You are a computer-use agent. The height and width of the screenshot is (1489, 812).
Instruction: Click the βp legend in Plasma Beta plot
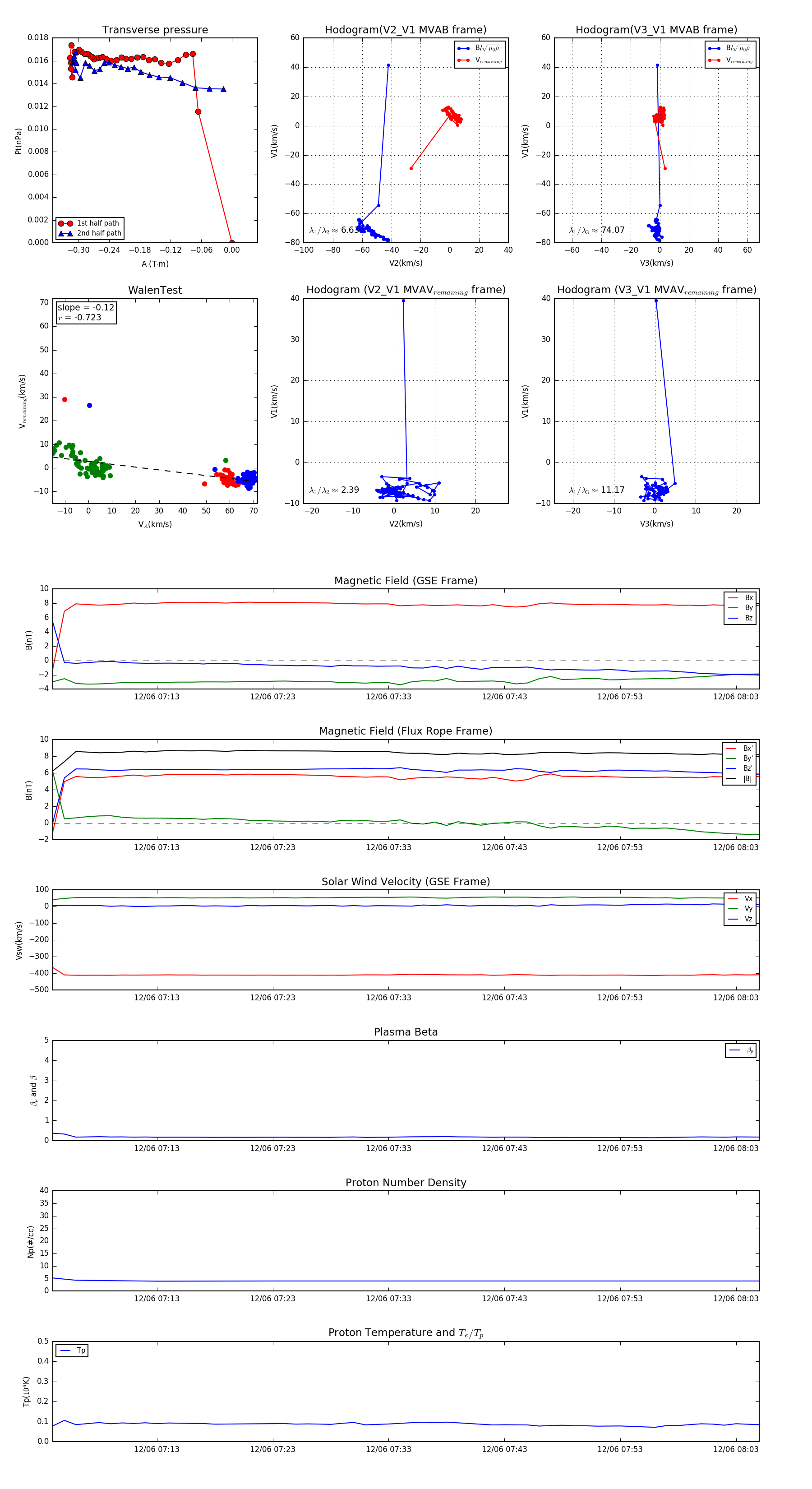coord(741,1050)
